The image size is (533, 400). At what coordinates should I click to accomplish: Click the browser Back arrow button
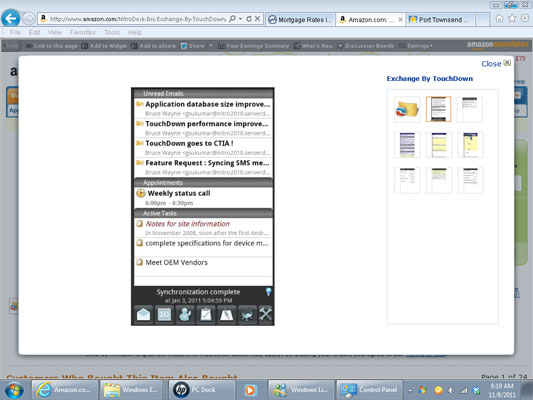11,19
